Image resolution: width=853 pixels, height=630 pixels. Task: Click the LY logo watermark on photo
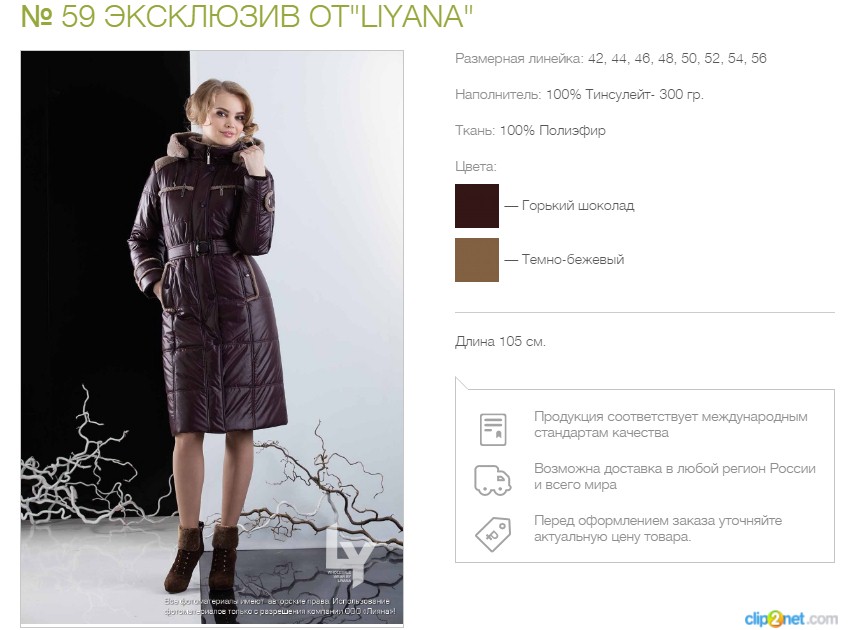click(349, 554)
